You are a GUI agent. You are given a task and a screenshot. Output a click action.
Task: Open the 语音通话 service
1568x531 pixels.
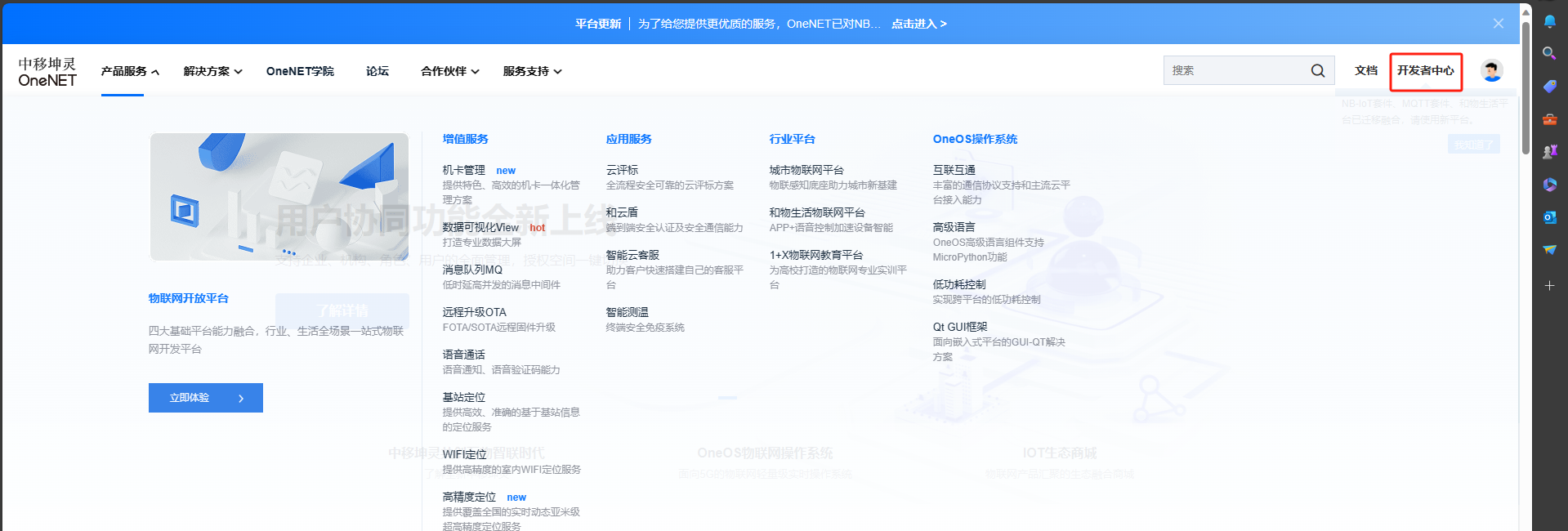point(463,355)
